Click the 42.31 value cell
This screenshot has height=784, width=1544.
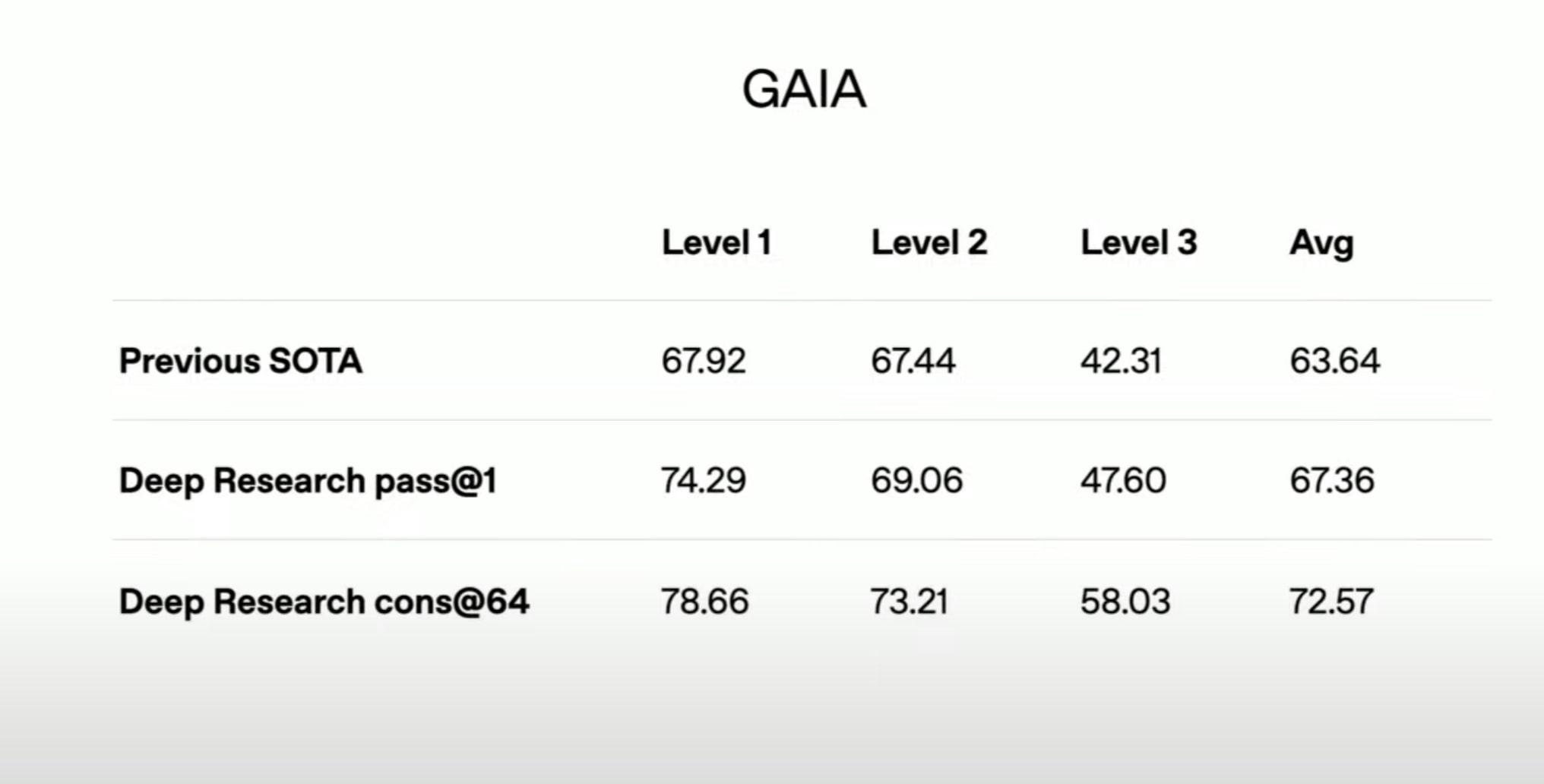pyautogui.click(x=1121, y=361)
